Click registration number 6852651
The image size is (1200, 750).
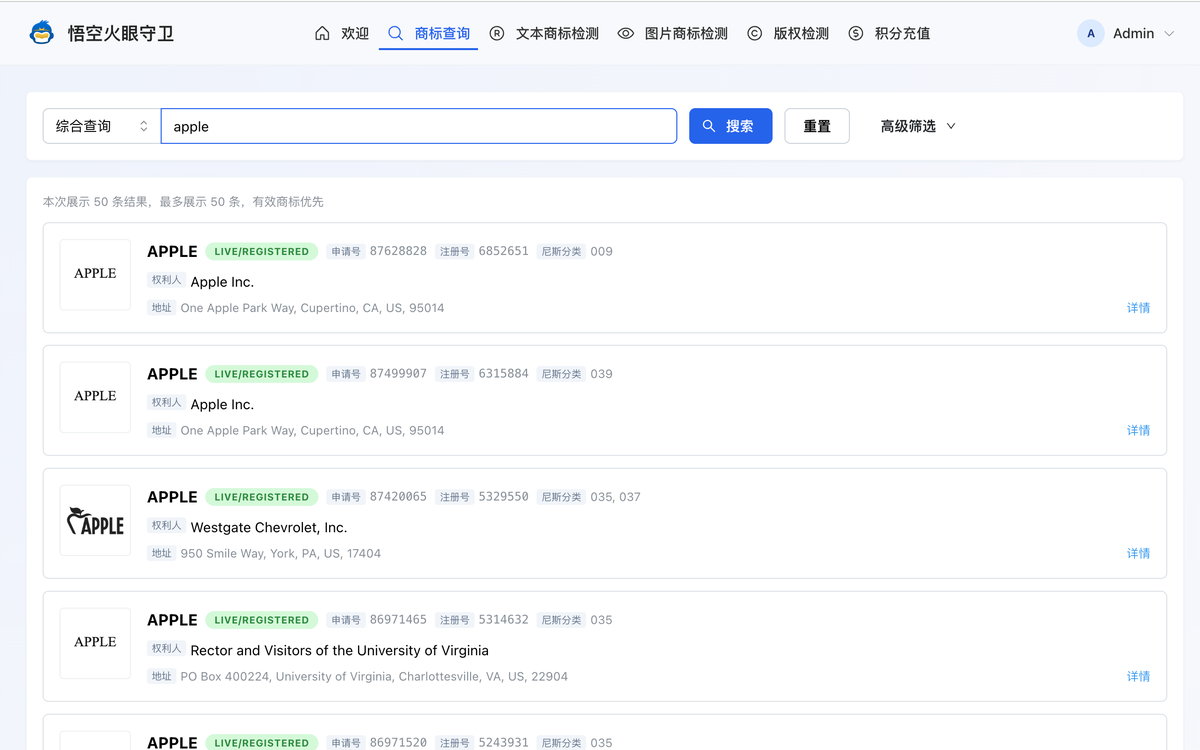click(503, 251)
